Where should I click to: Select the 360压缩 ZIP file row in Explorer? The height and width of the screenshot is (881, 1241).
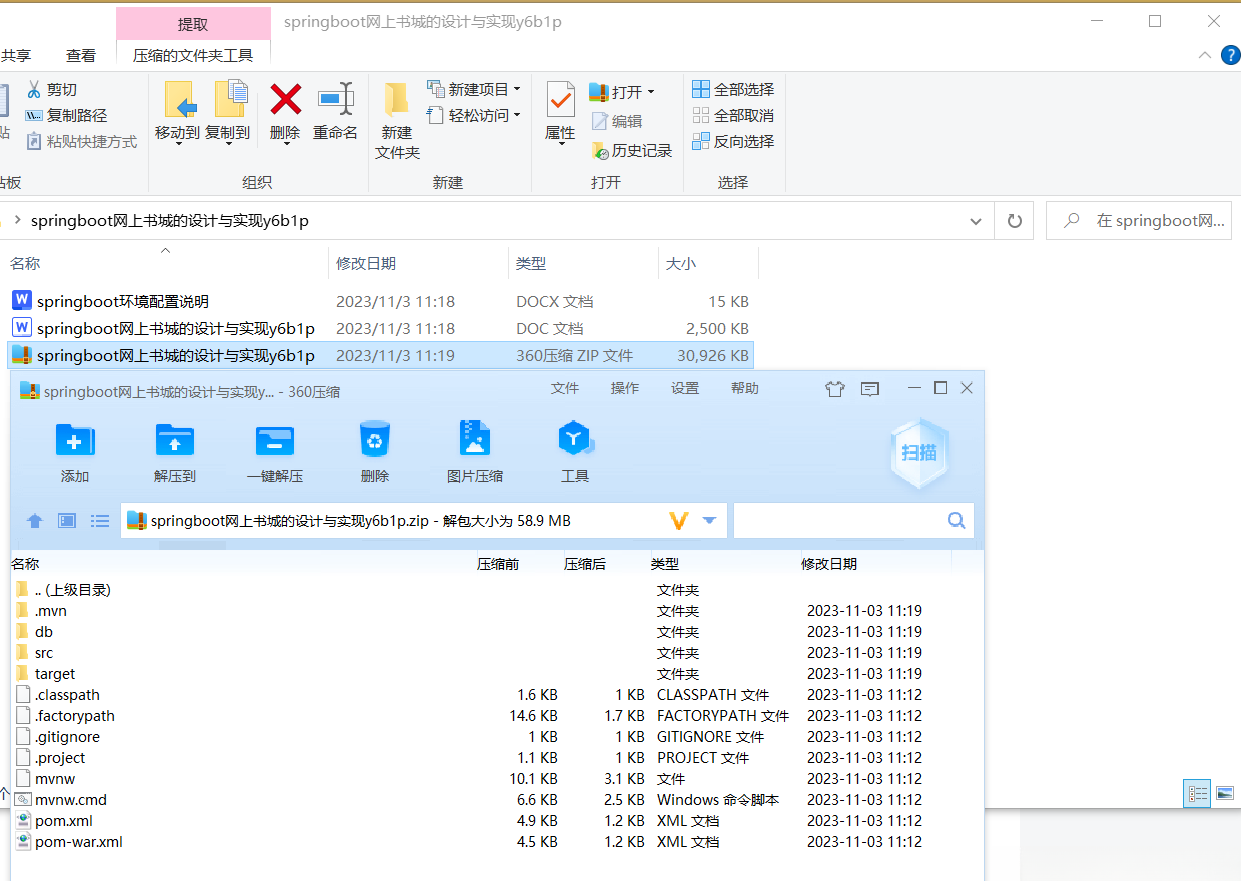380,355
